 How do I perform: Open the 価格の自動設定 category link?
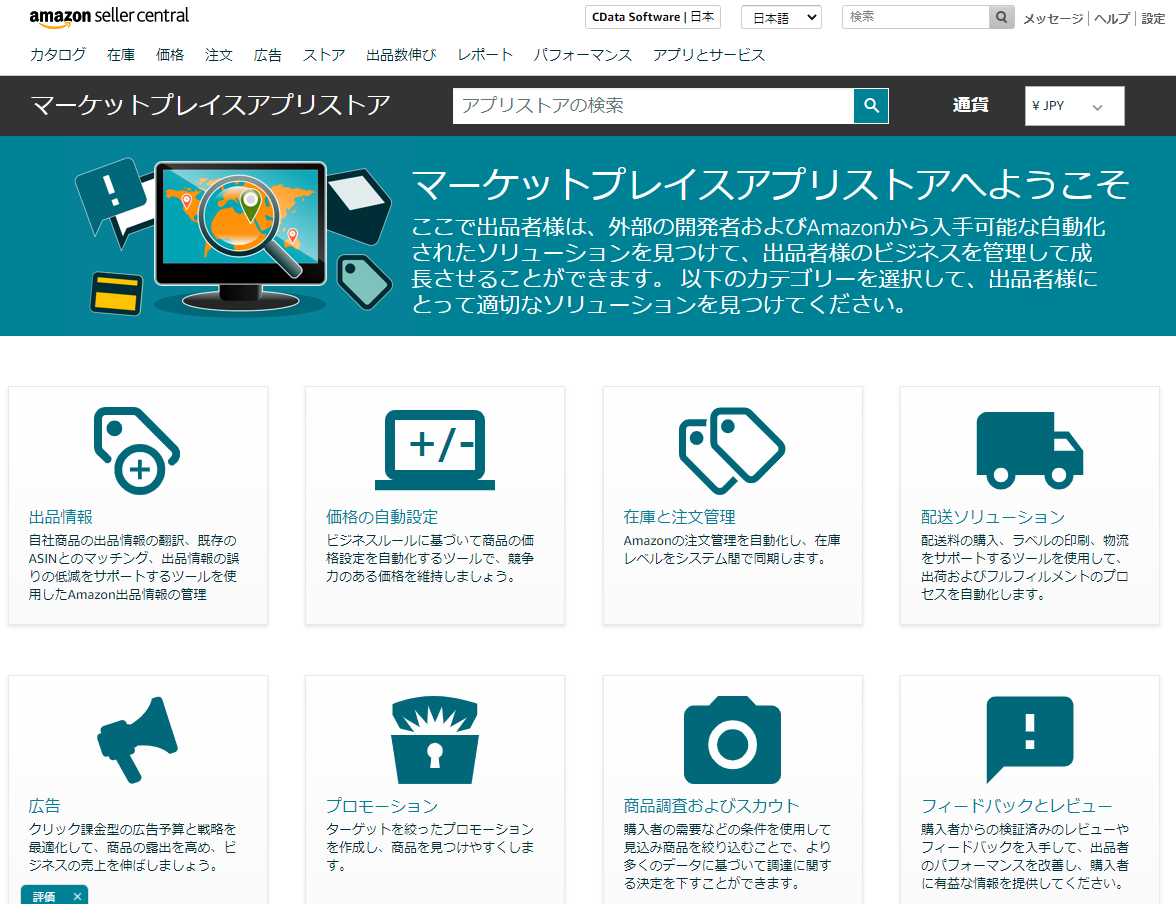coord(382,517)
